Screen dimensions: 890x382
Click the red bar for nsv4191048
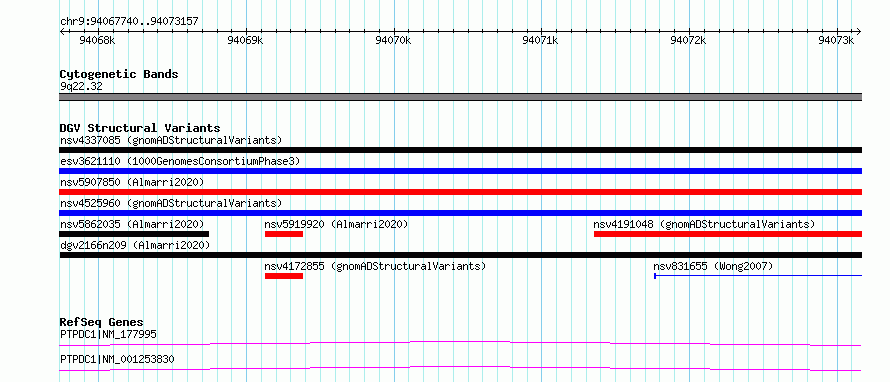click(x=728, y=234)
